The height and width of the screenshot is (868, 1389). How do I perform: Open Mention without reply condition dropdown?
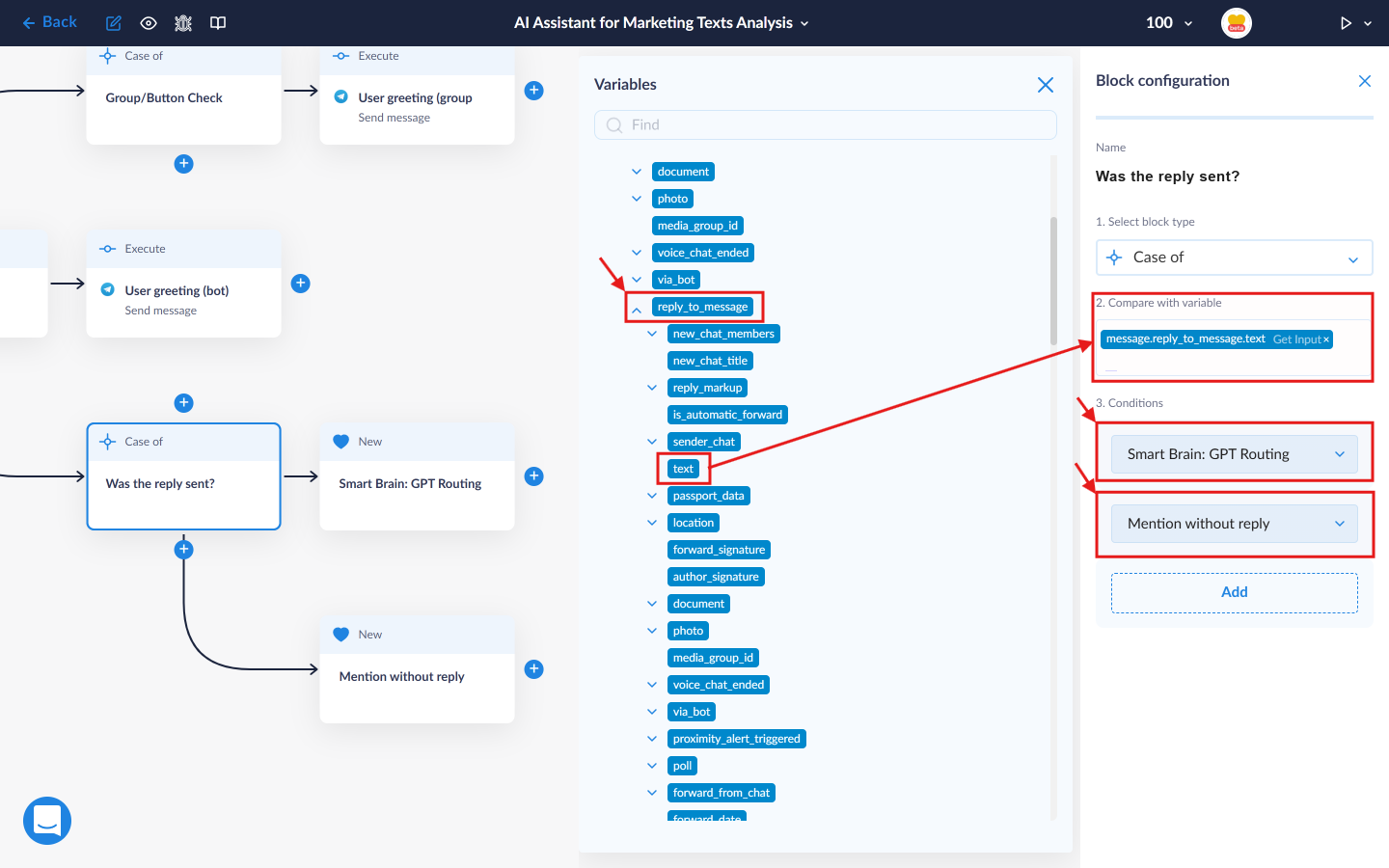tap(1235, 524)
